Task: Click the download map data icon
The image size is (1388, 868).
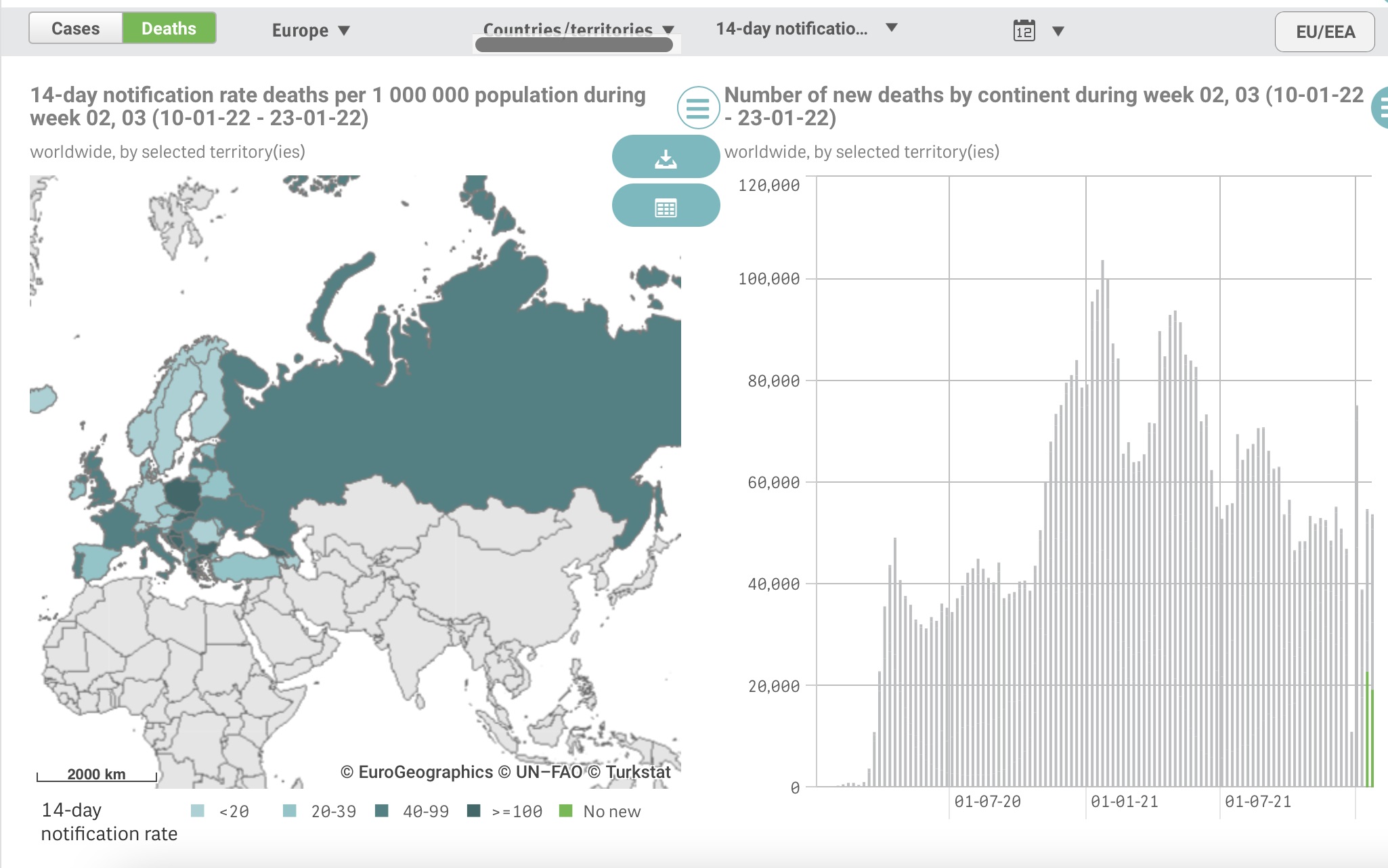Action: [x=666, y=158]
